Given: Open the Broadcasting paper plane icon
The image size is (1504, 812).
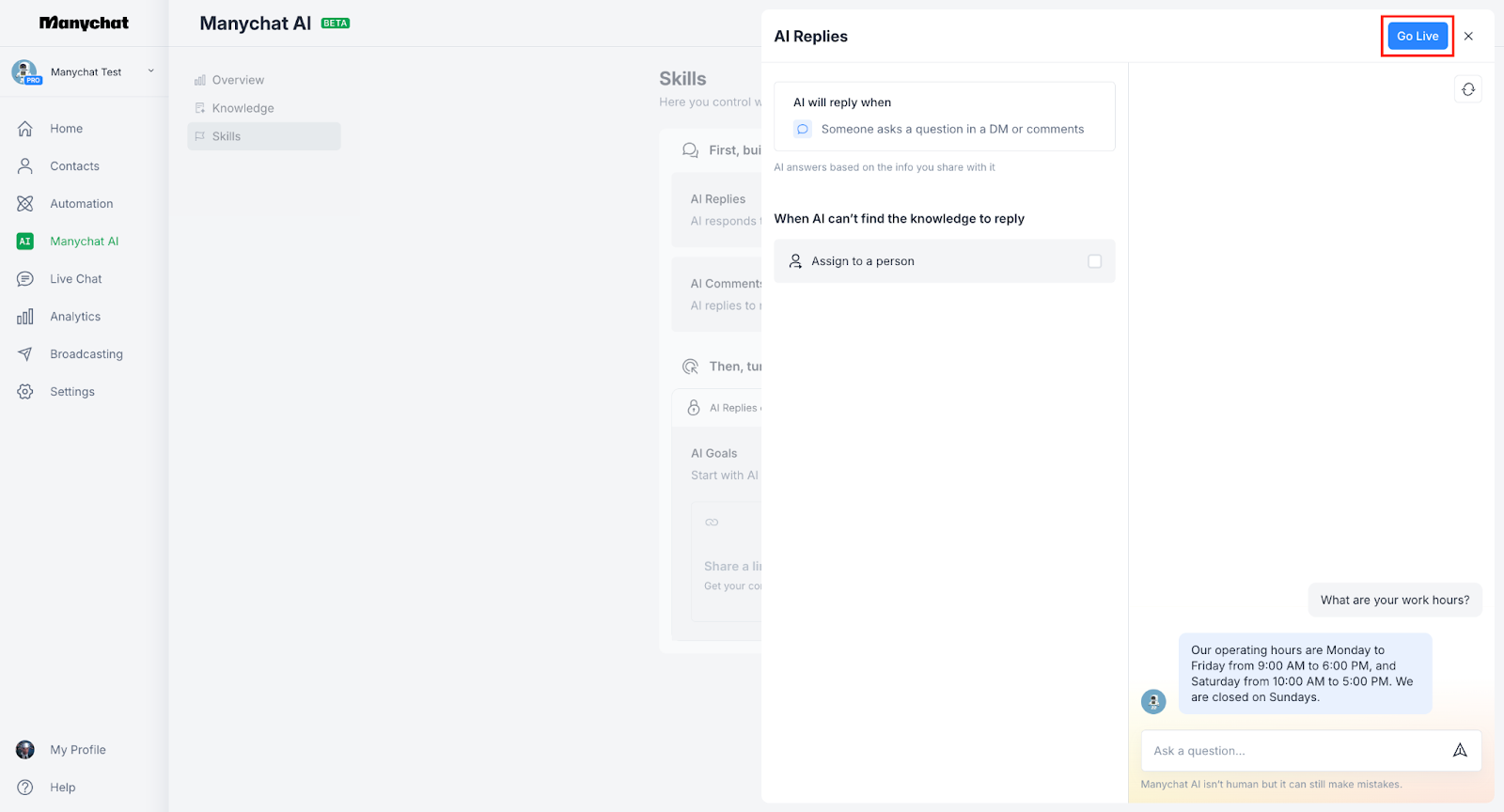Looking at the screenshot, I should tap(25, 354).
